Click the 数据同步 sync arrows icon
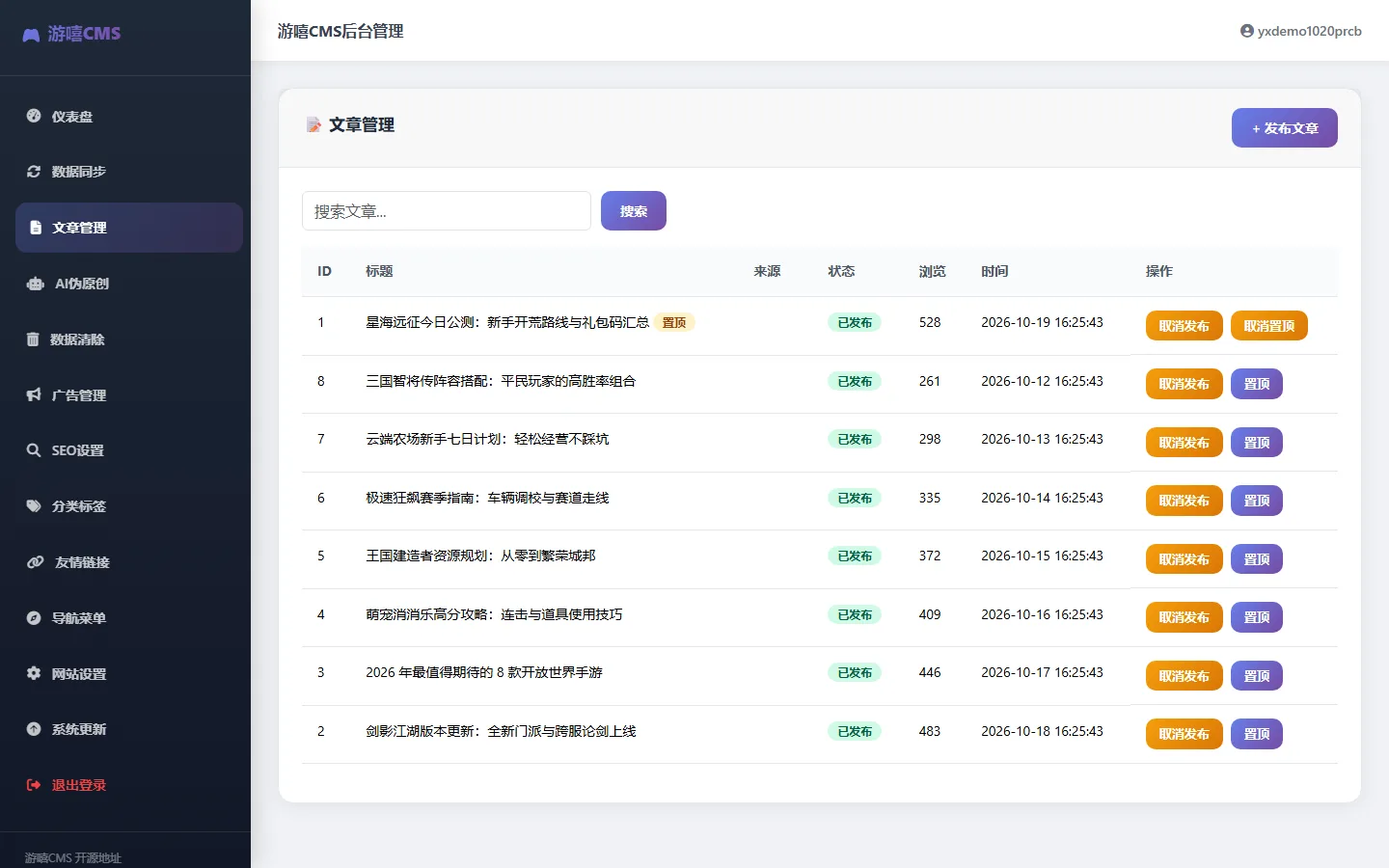This screenshot has height=868, width=1389. pos(34,172)
